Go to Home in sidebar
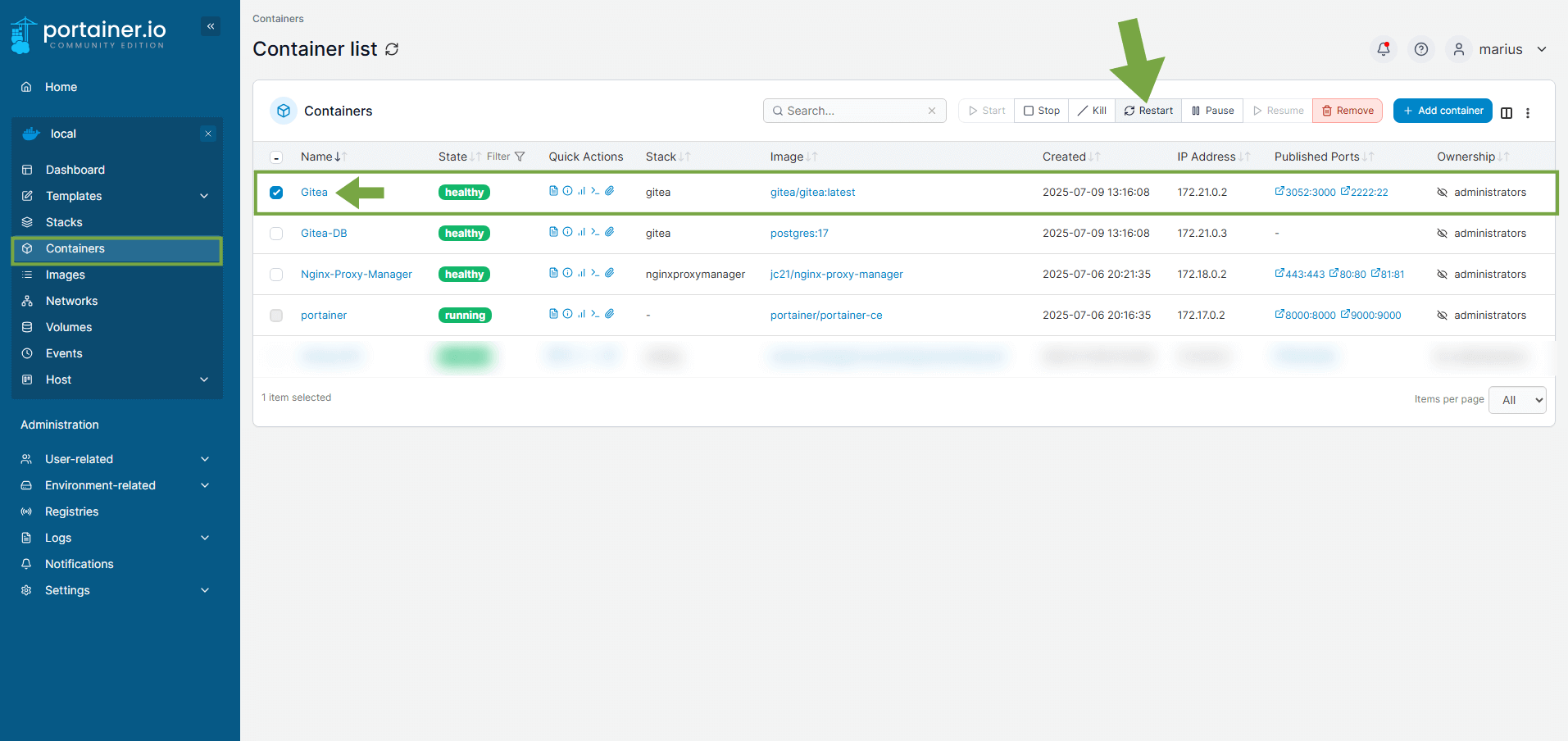 tap(116, 87)
